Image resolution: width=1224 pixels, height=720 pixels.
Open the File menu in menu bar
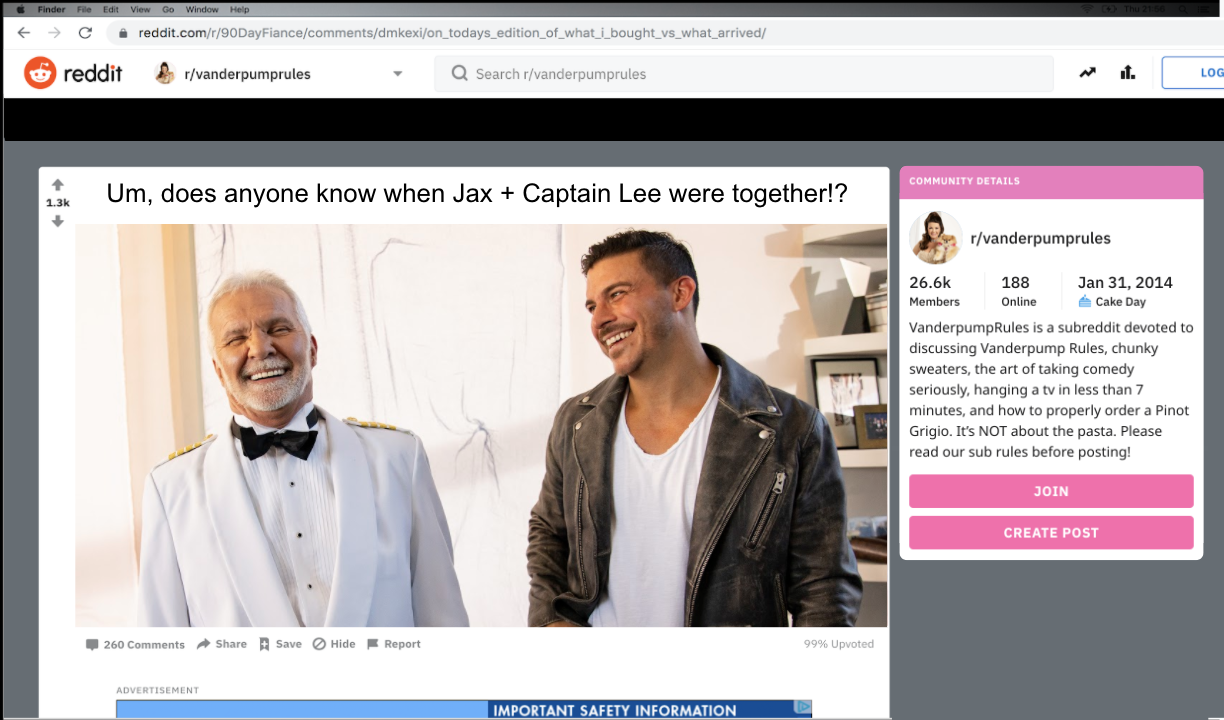pos(84,9)
